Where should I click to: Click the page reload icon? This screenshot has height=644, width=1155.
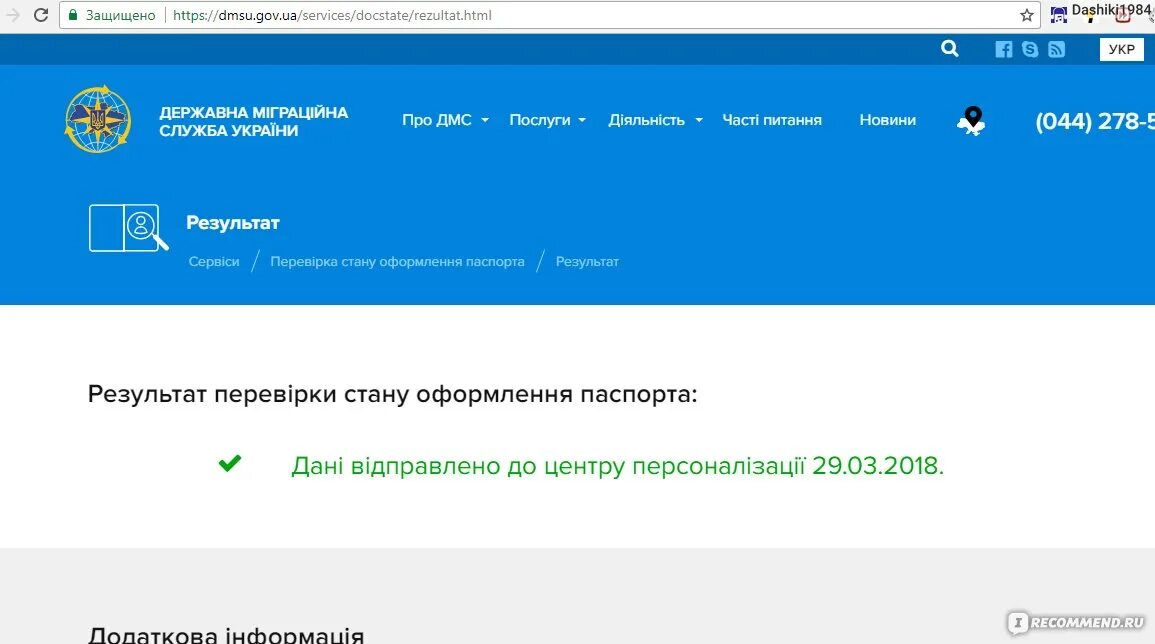coord(40,15)
